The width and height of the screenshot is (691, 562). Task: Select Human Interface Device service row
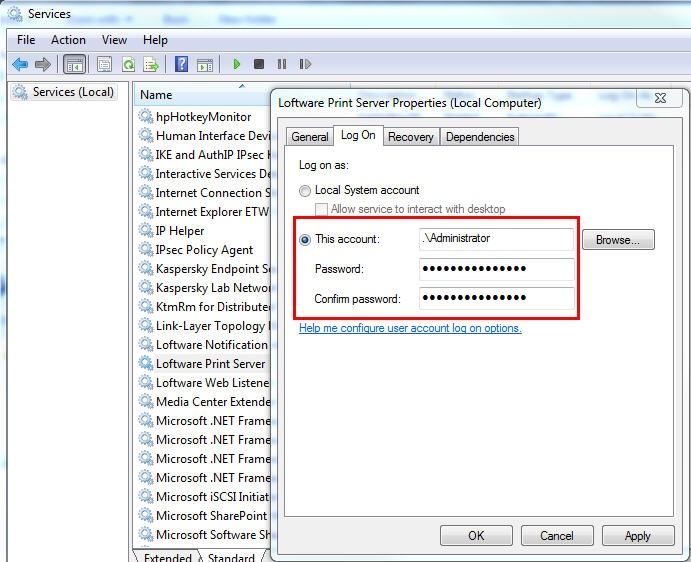click(203, 135)
